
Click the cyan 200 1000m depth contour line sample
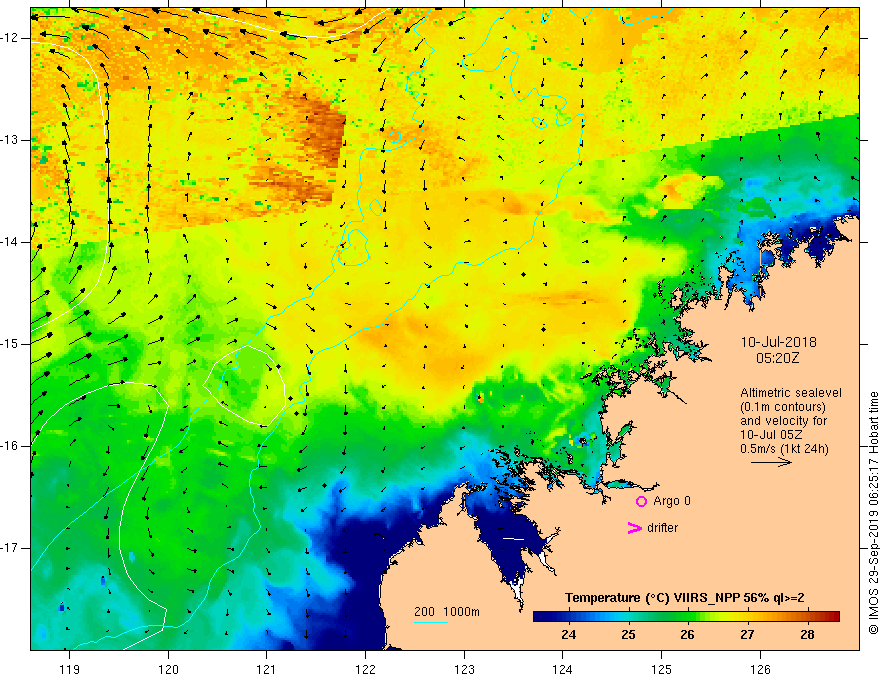[431, 622]
